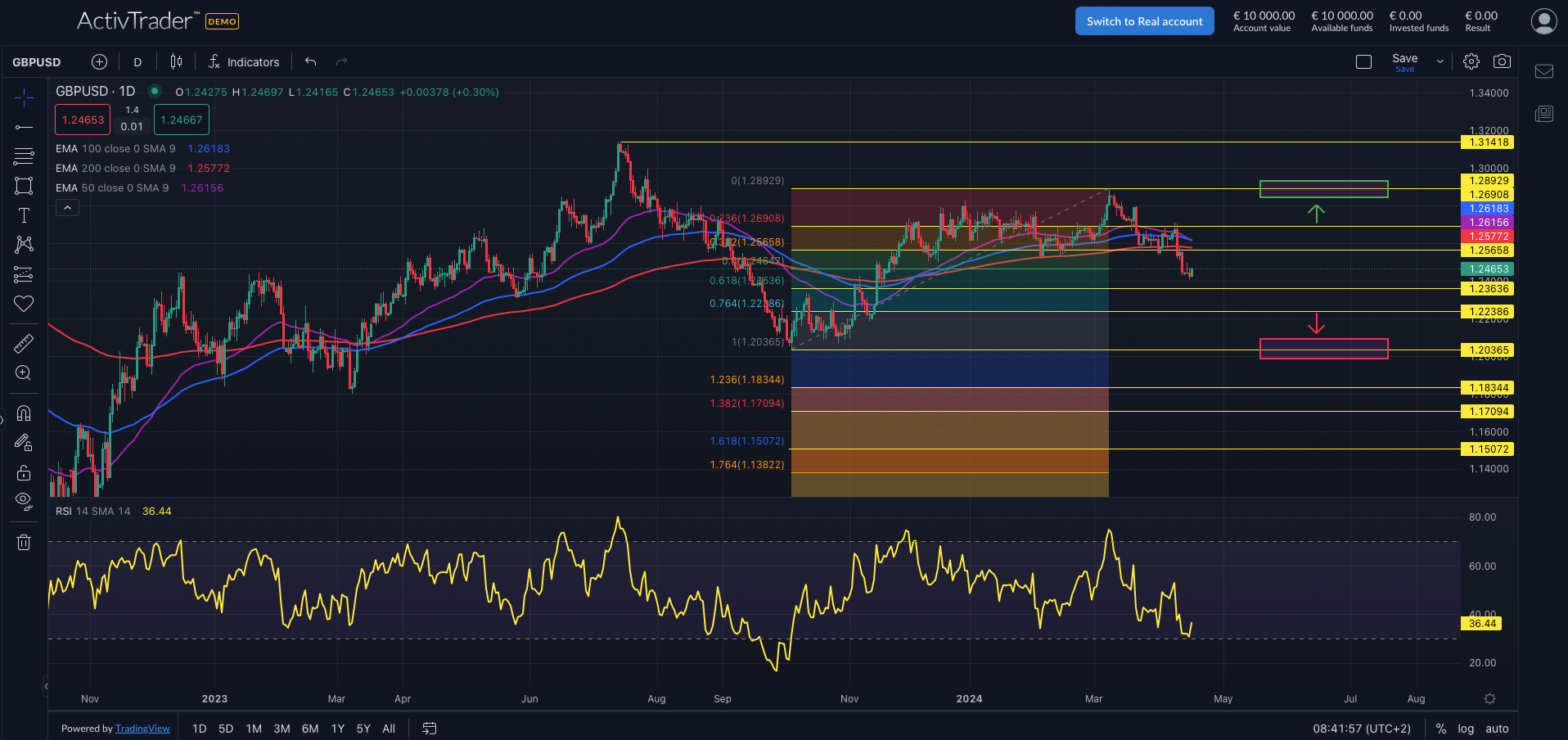Open the Save dropdown chevron
The width and height of the screenshot is (1568, 740).
click(x=1439, y=61)
